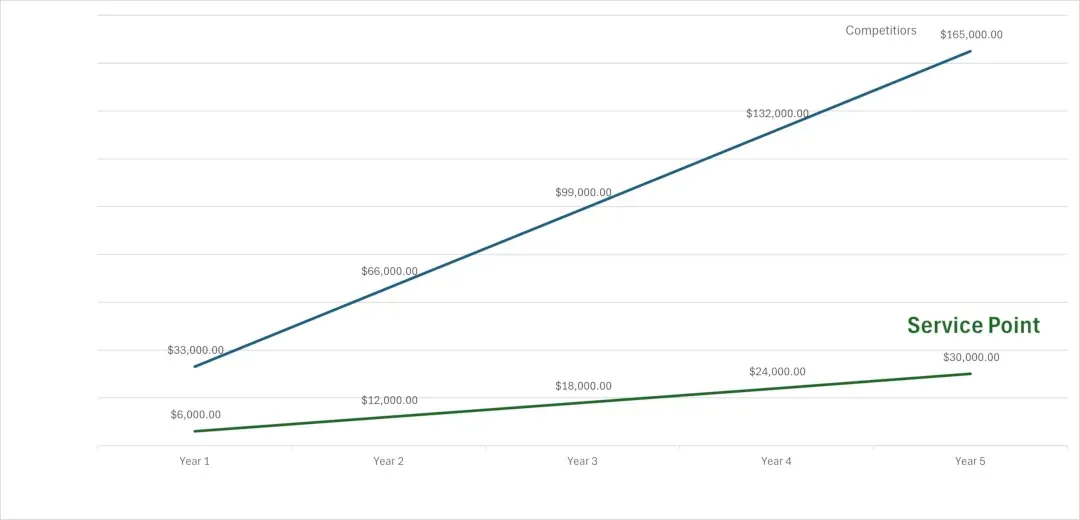Click the $99,000.00 data label

583,192
